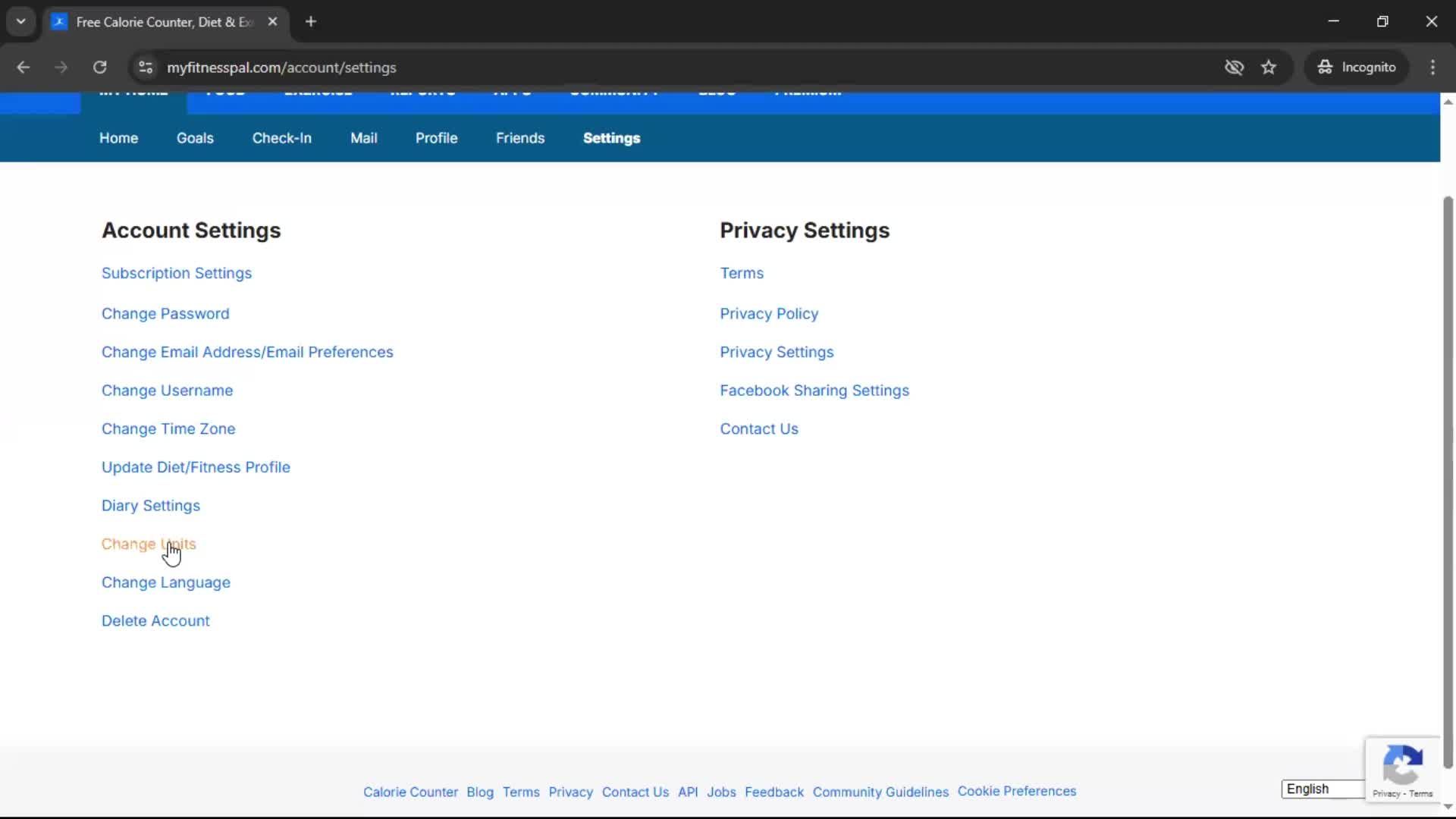Bookmark this page with star icon
Image resolution: width=1456 pixels, height=819 pixels.
click(1269, 67)
